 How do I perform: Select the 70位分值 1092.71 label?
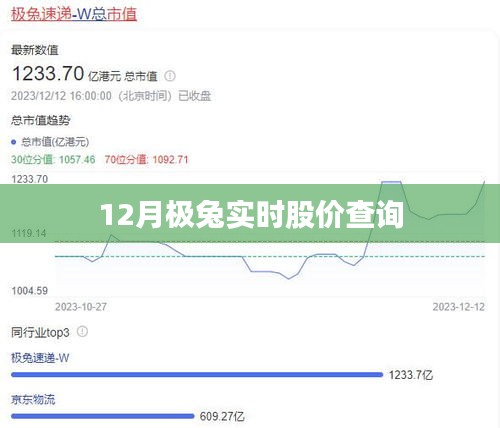click(x=147, y=159)
